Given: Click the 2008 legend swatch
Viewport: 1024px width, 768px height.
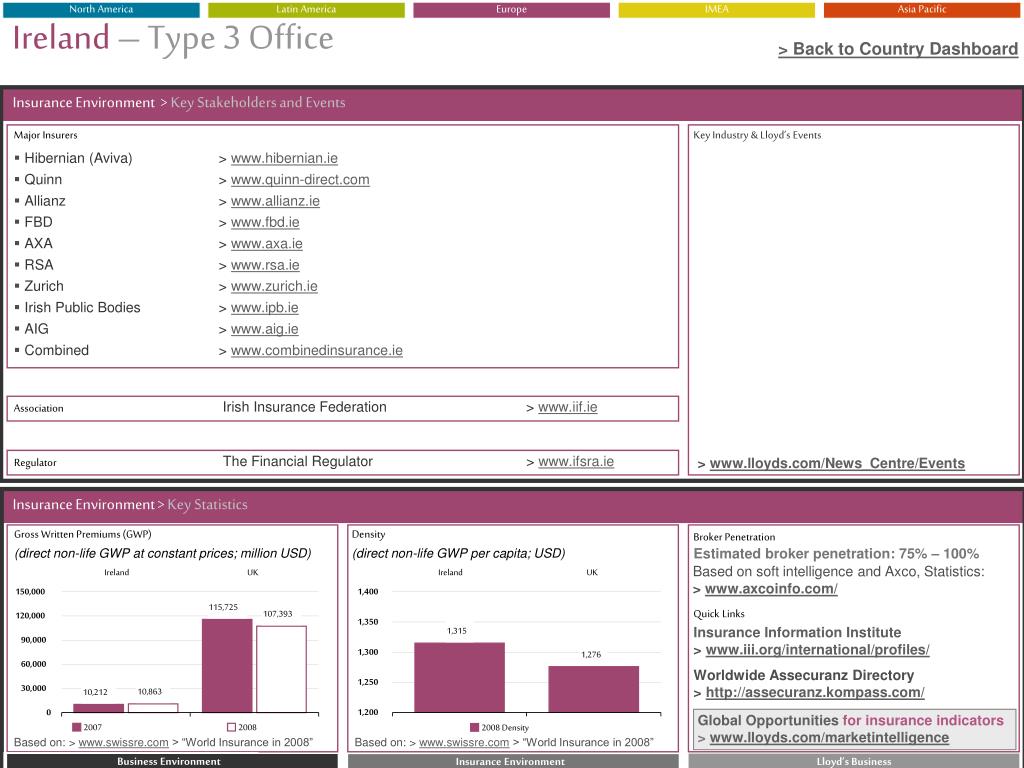Looking at the screenshot, I should coord(231,727).
